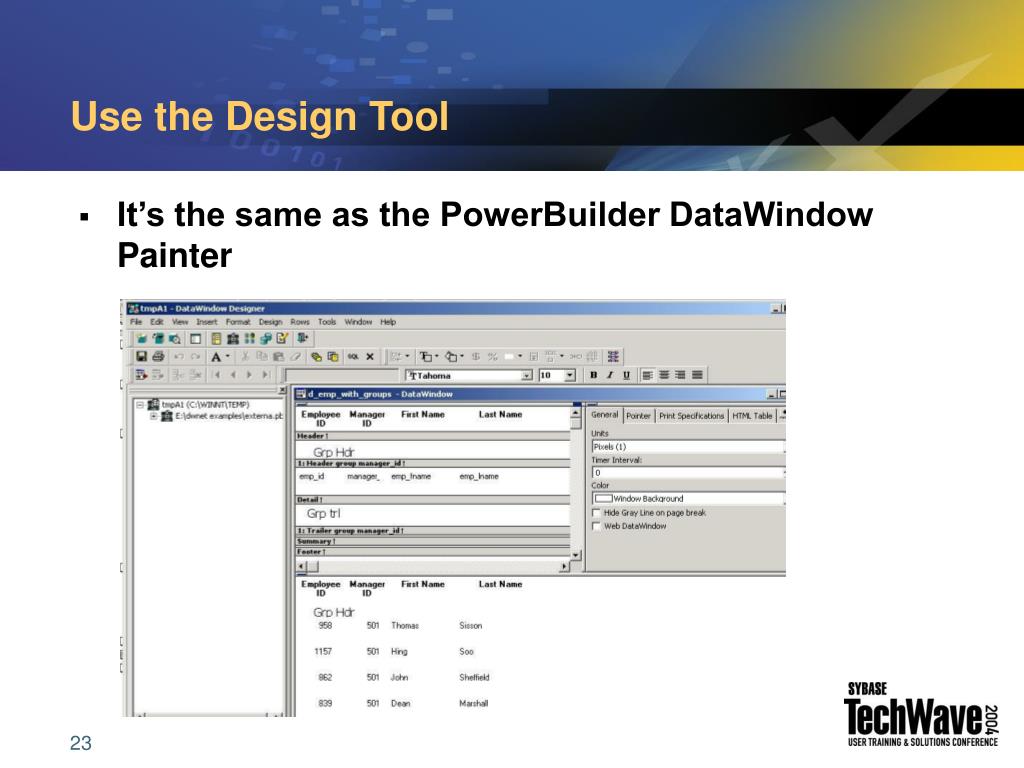Click the emp_id column in detail band
This screenshot has width=1024, height=768.
[312, 477]
